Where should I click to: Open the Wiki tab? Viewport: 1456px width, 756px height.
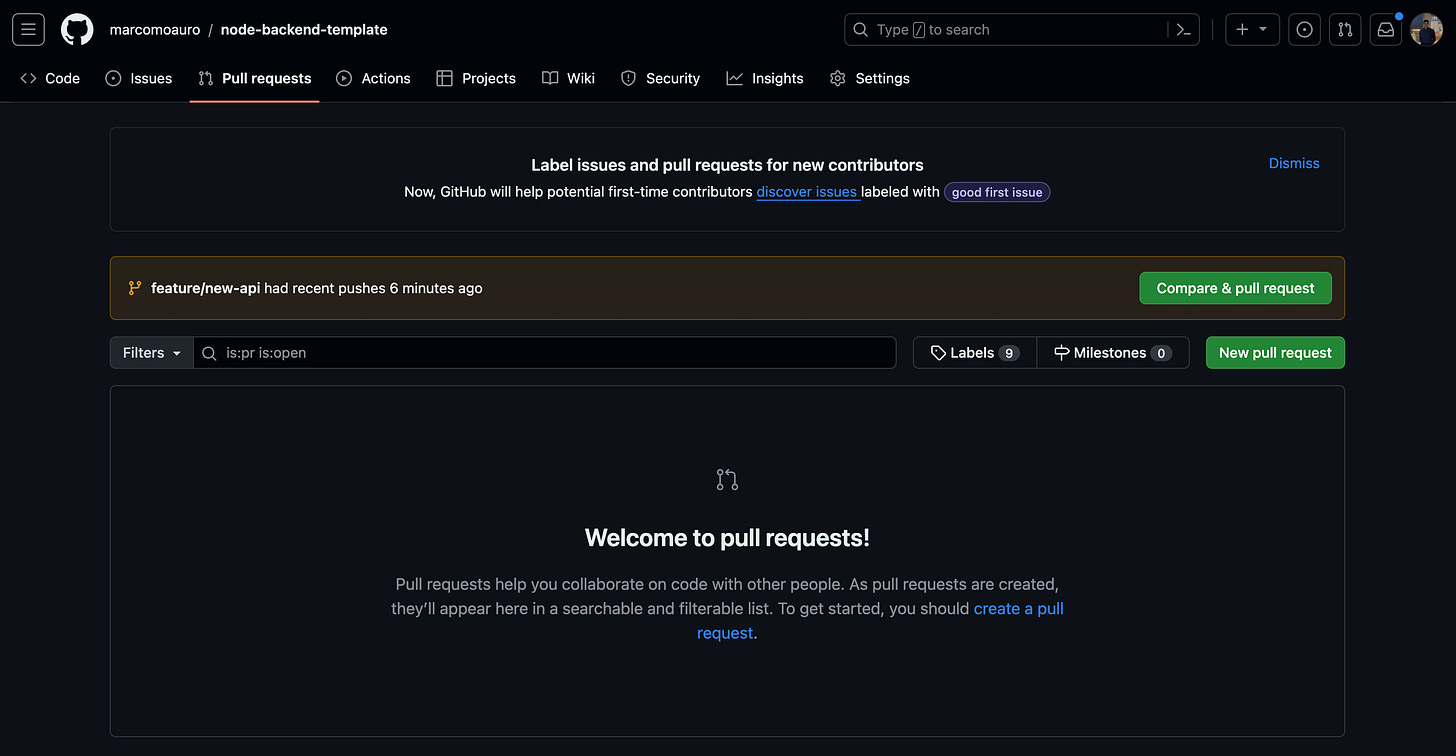coord(568,78)
